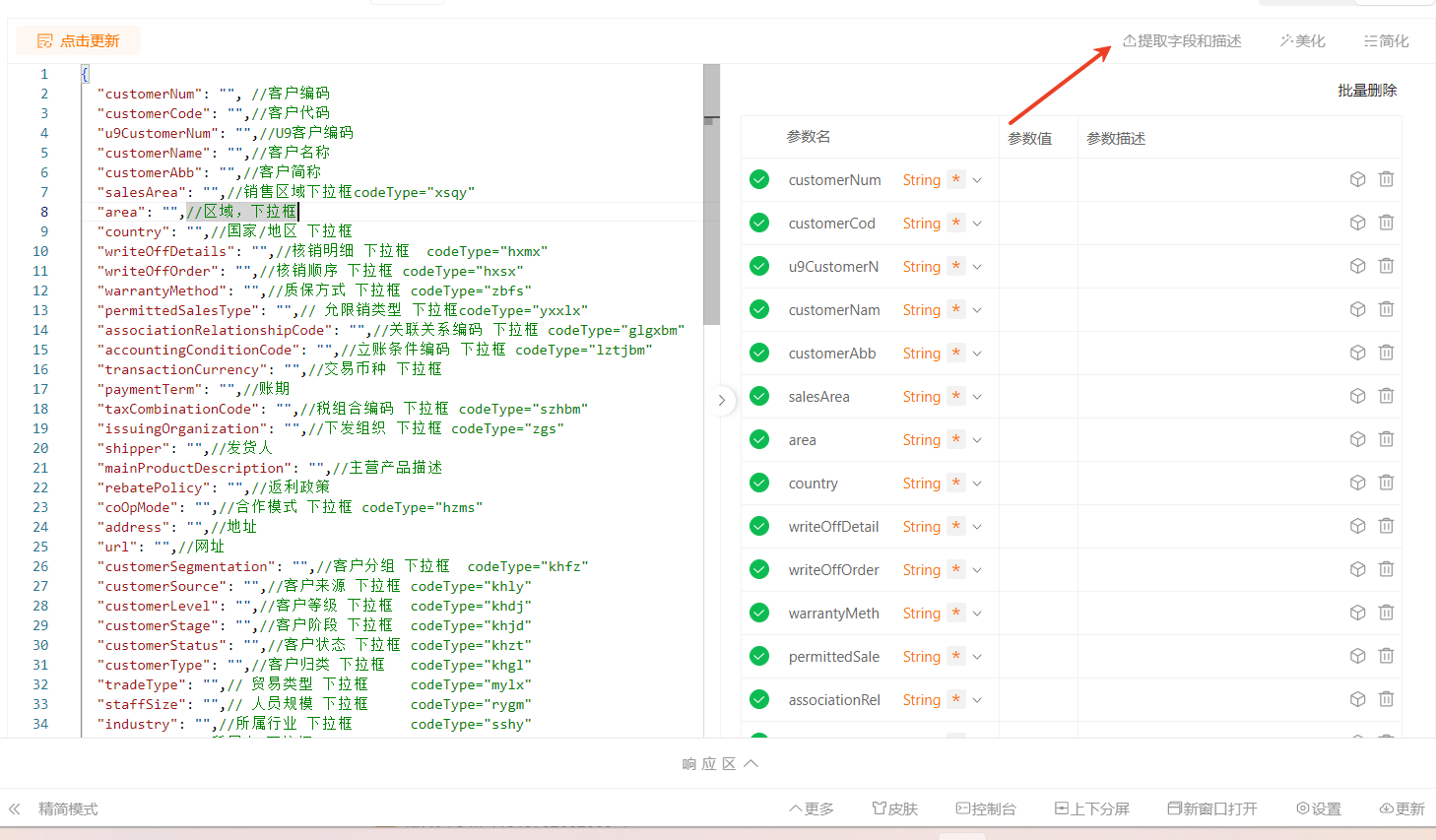The height and width of the screenshot is (840, 1436).
Task: Click the 简化 simplify icon
Action: [1370, 41]
